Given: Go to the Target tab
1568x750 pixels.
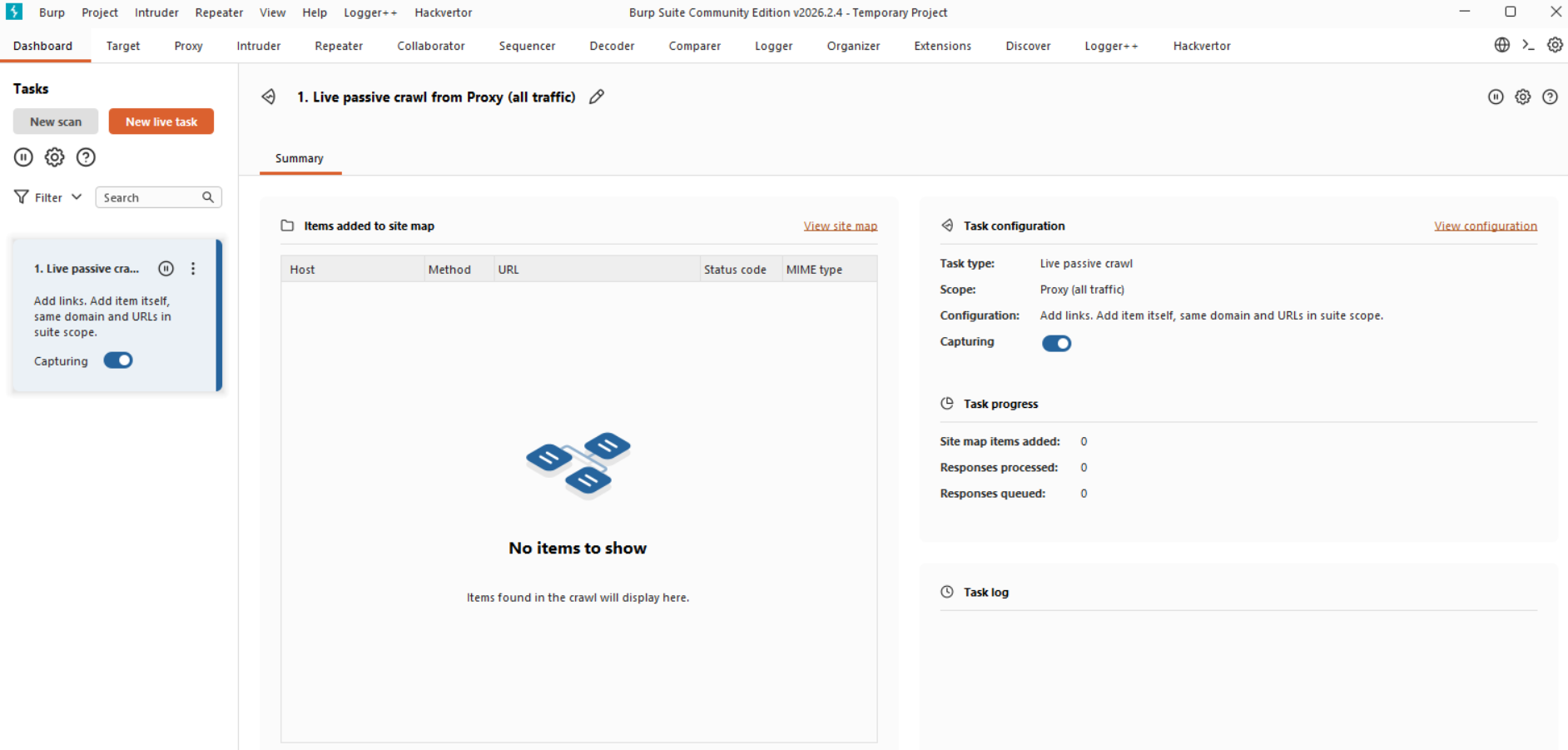Looking at the screenshot, I should (123, 46).
